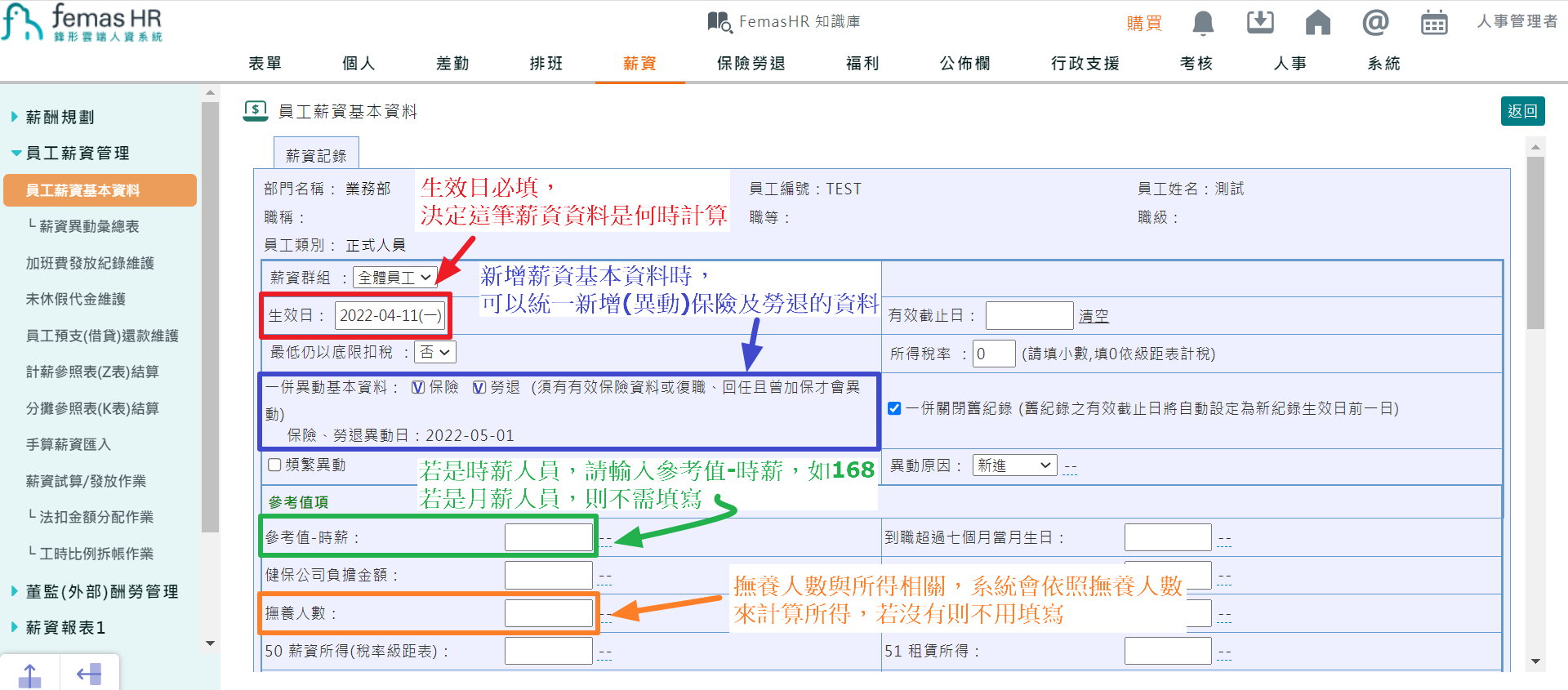Expand the 薪酬規劃 section
Screen dimensions: 1568x690
(x=60, y=117)
